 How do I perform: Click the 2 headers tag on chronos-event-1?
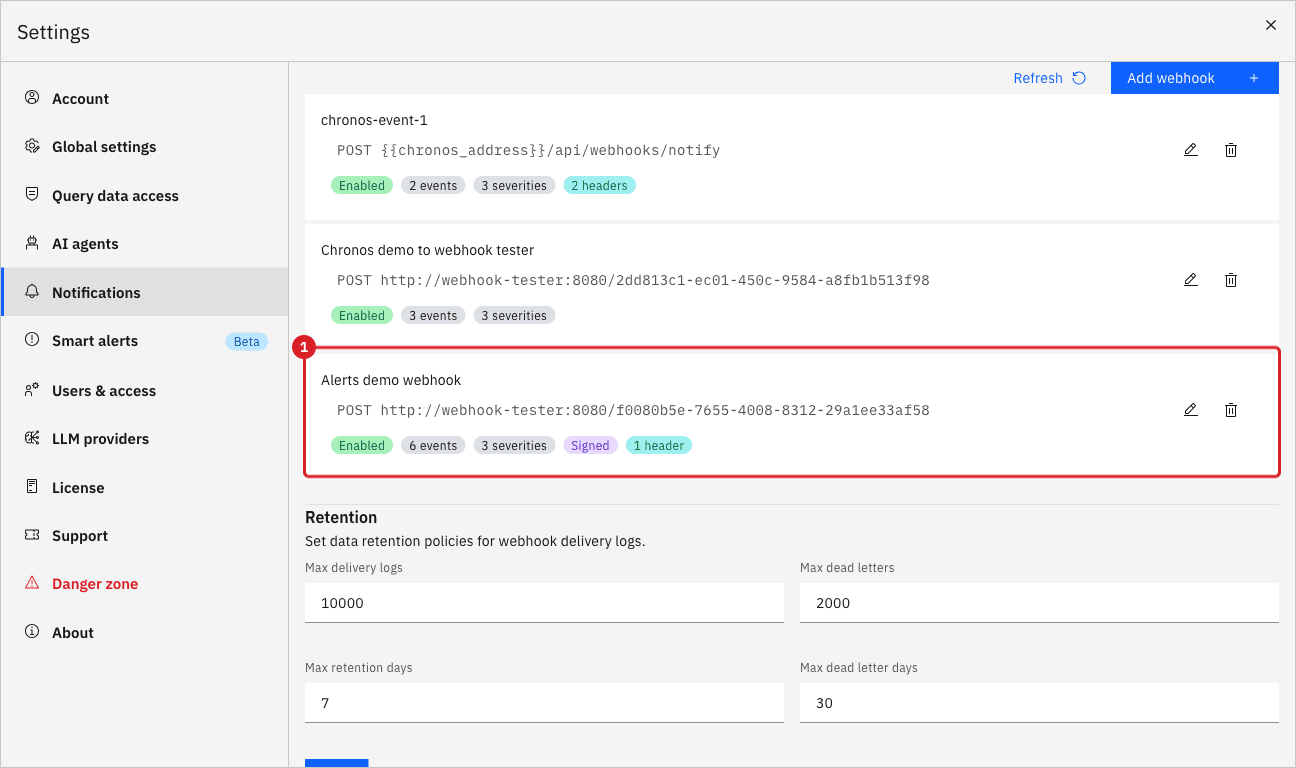point(599,186)
